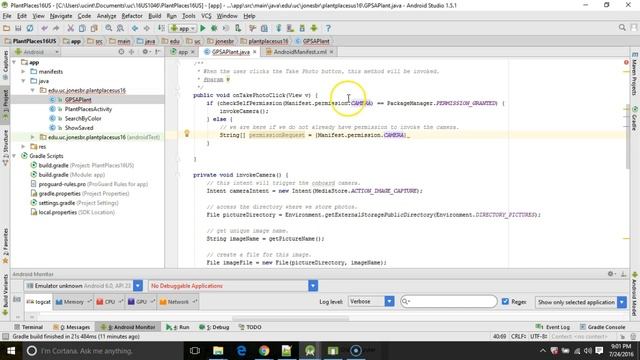This screenshot has width=640, height=360.
Task: Open the AVD Manager icon
Action: tap(290, 28)
